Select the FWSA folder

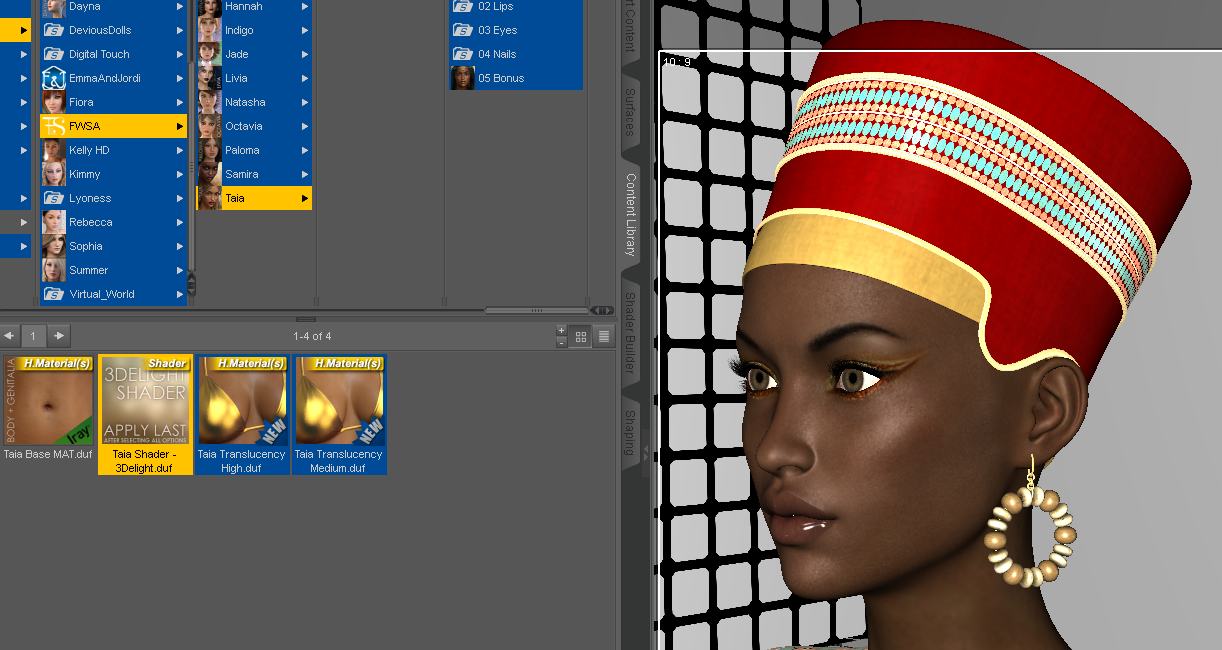point(113,126)
